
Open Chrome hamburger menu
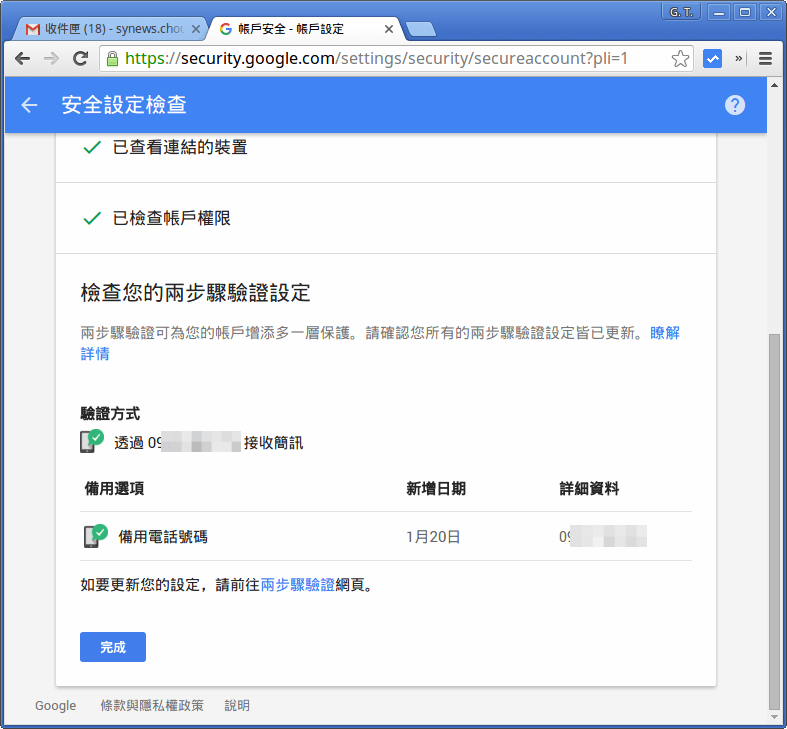click(765, 59)
